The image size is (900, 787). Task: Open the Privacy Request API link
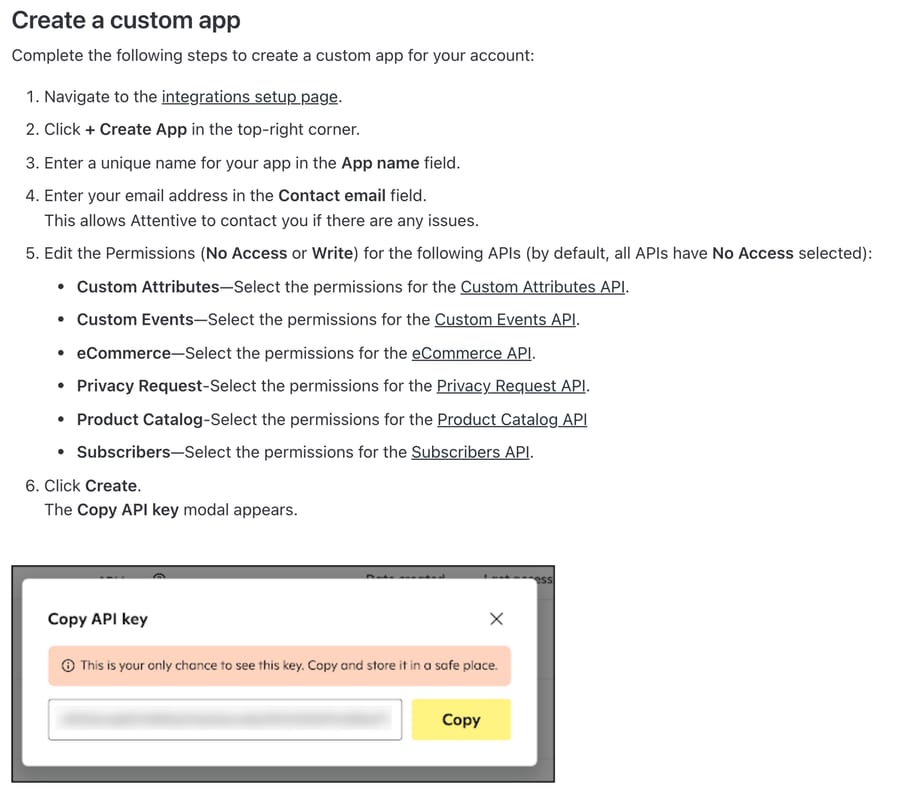pyautogui.click(x=511, y=386)
